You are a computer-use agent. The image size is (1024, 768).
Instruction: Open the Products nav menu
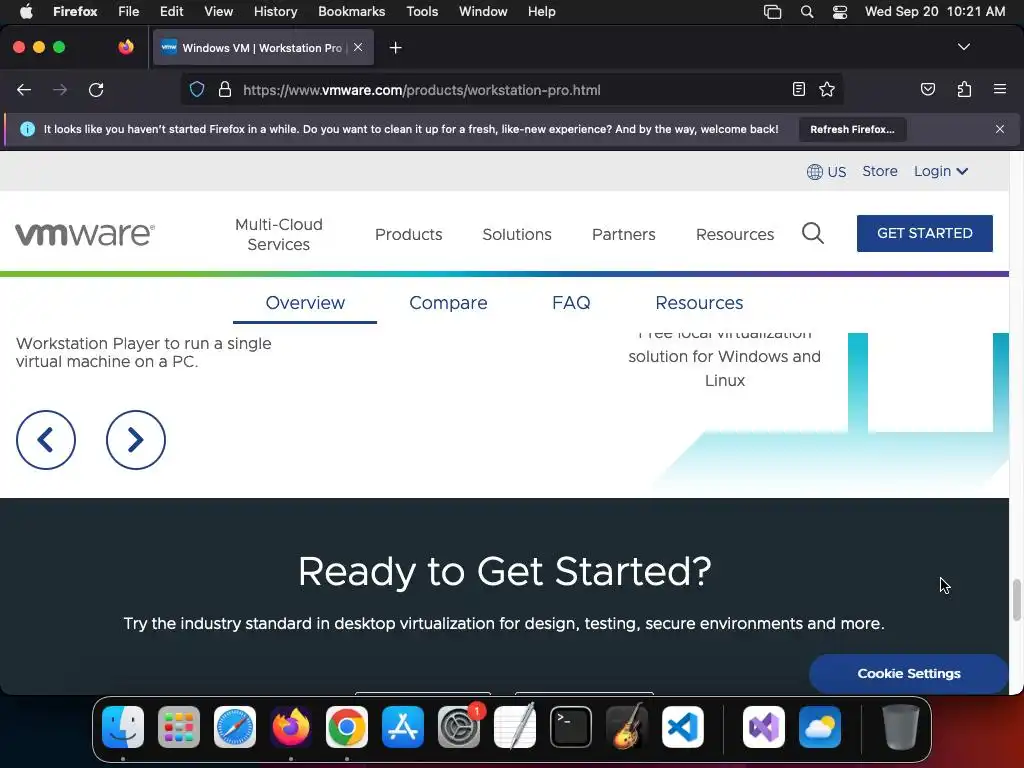(408, 234)
